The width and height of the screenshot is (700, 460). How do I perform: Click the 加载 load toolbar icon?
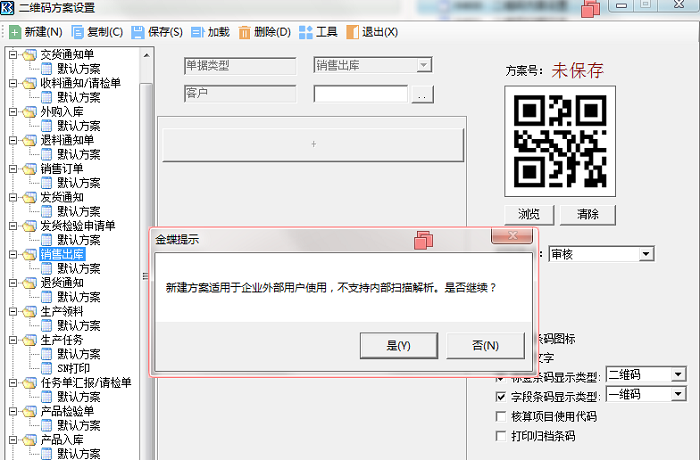pyautogui.click(x=197, y=32)
